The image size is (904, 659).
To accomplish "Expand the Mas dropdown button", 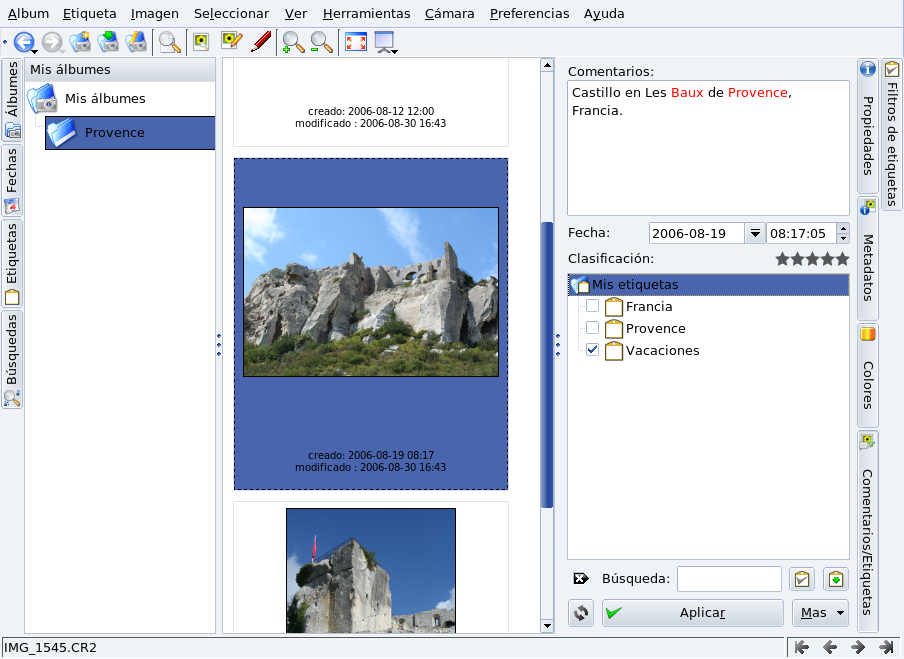I will (820, 613).
